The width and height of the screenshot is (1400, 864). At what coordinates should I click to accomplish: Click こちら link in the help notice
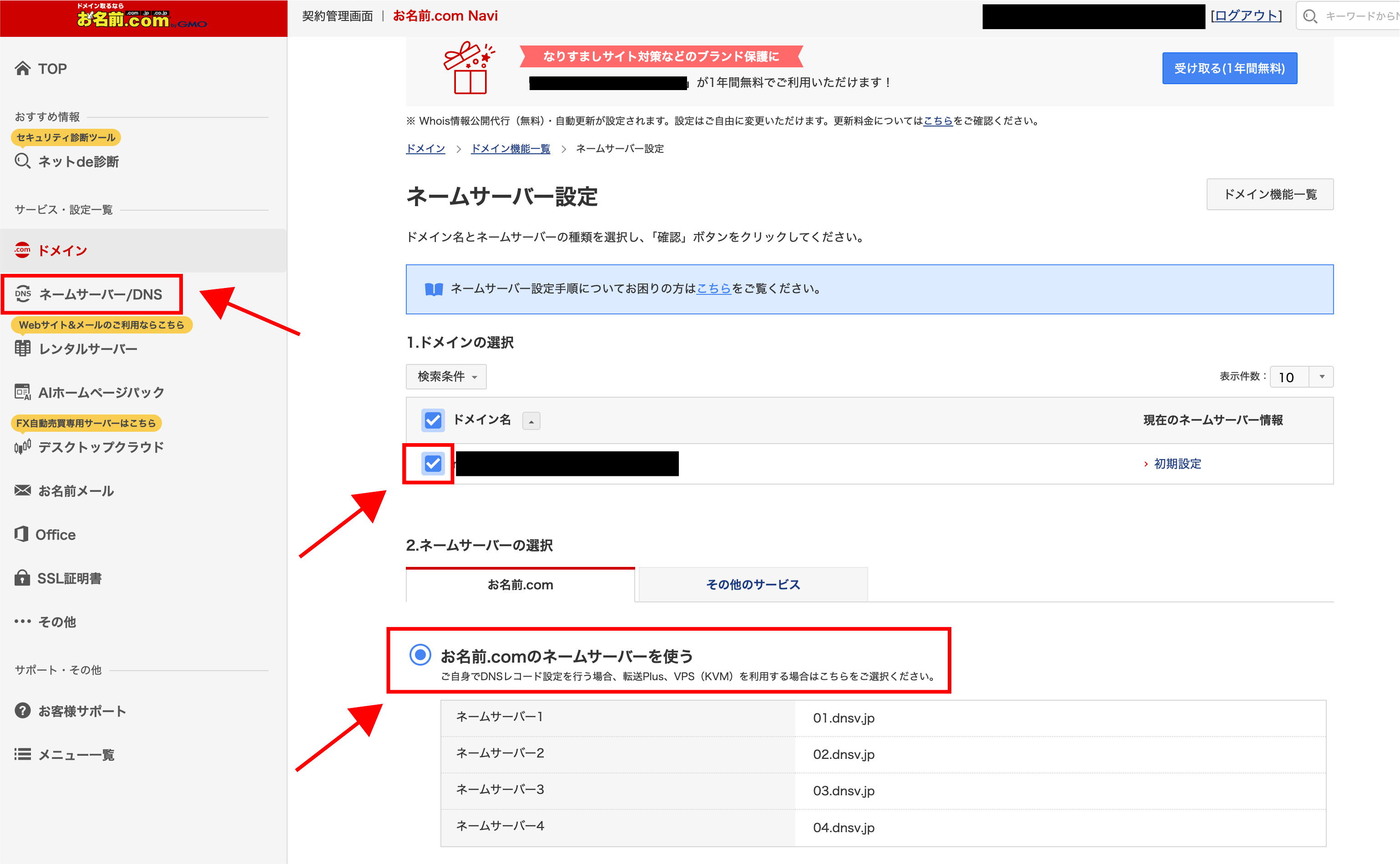(713, 288)
